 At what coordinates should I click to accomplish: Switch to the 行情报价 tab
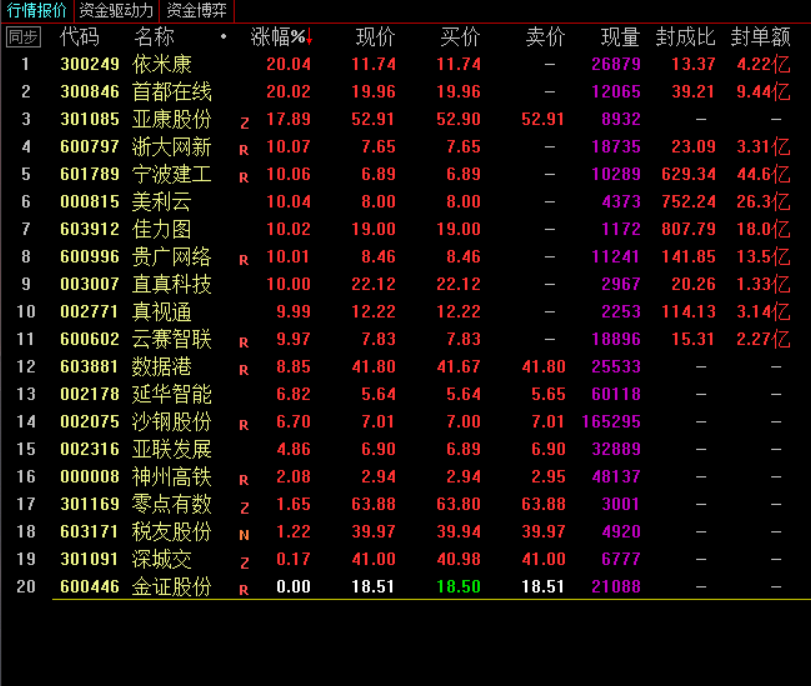click(x=37, y=10)
